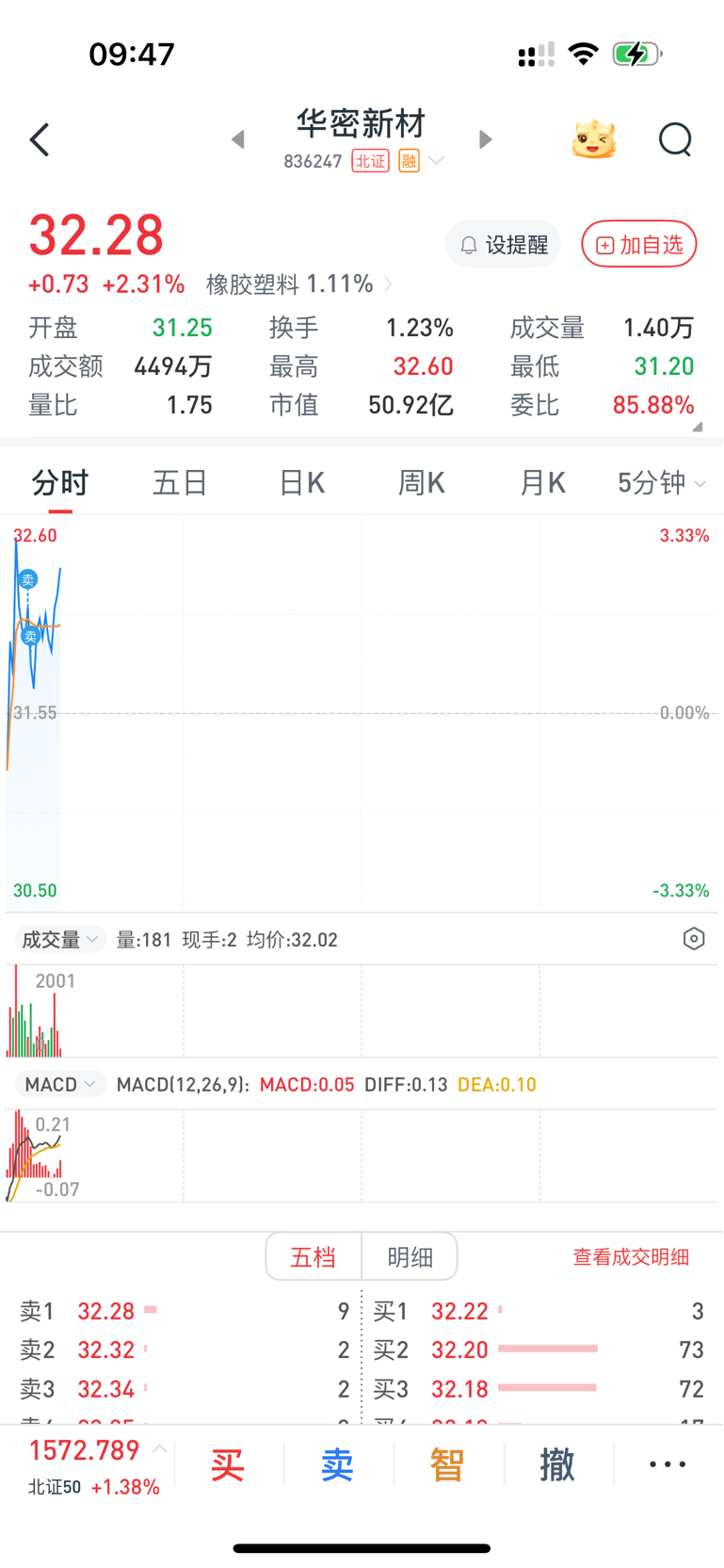Switch to 明细 view
Image resolution: width=724 pixels, height=1568 pixels.
pyautogui.click(x=410, y=1256)
